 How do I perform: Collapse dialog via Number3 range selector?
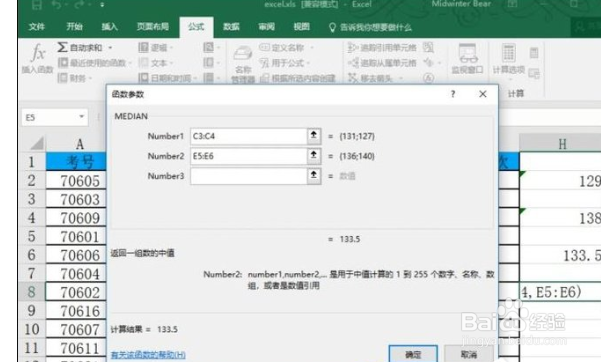pos(314,176)
